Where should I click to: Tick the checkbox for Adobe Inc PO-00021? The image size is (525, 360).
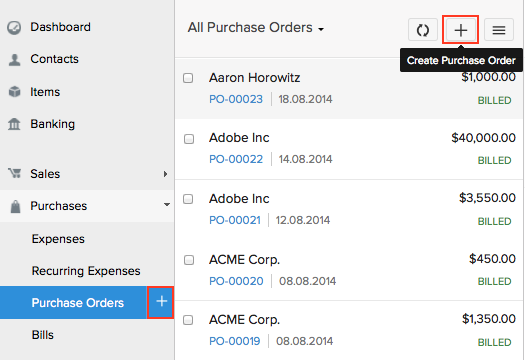coord(188,199)
